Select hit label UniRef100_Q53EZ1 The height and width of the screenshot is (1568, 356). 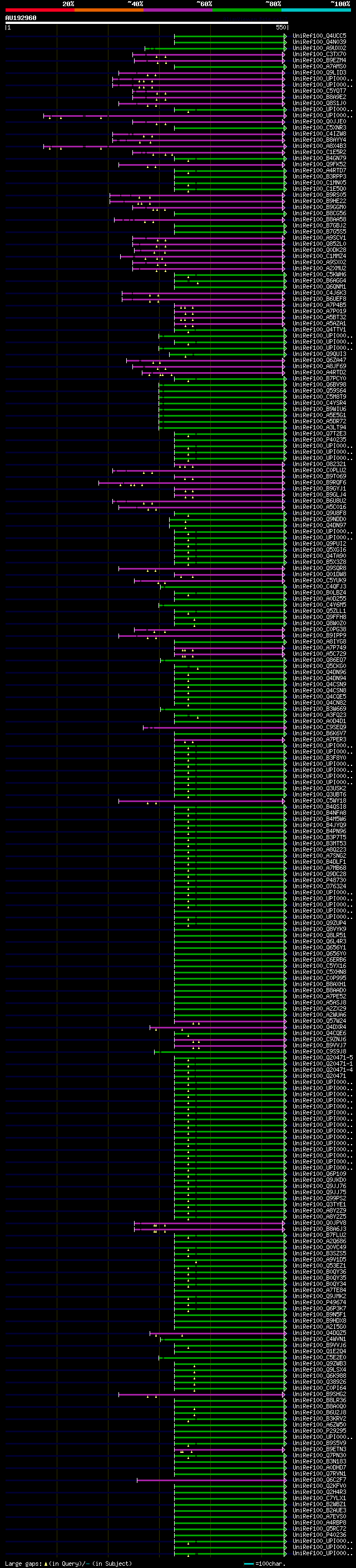coord(319,1265)
